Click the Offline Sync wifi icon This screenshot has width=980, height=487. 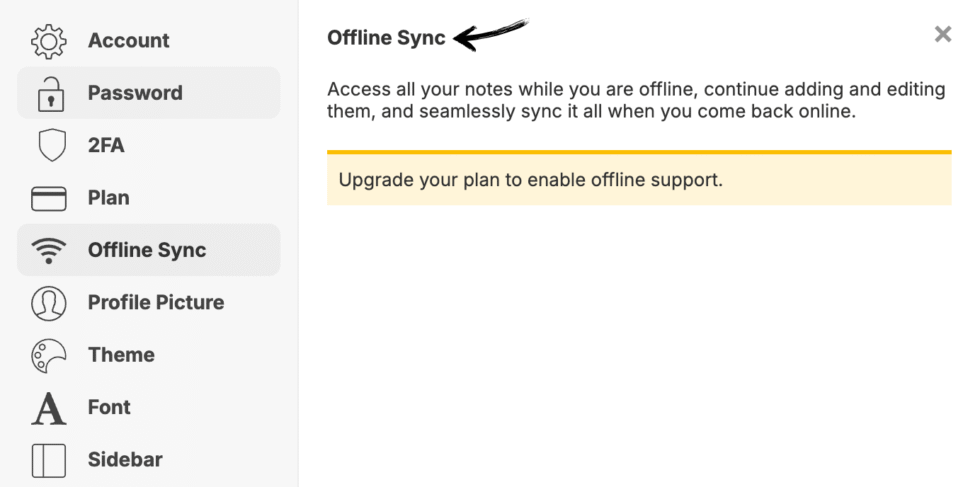click(49, 251)
